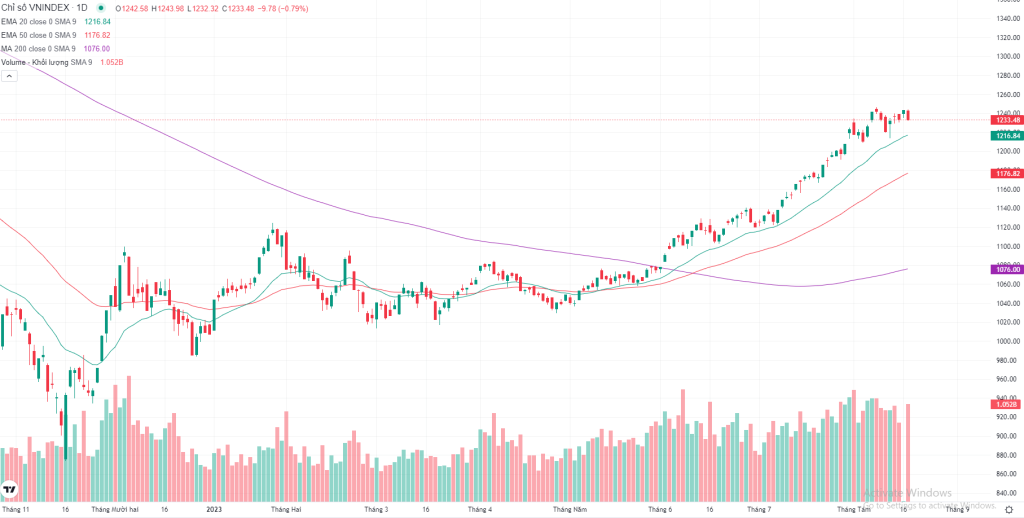The height and width of the screenshot is (518, 1024).
Task: Click the green market status dot
Action: 101,8
